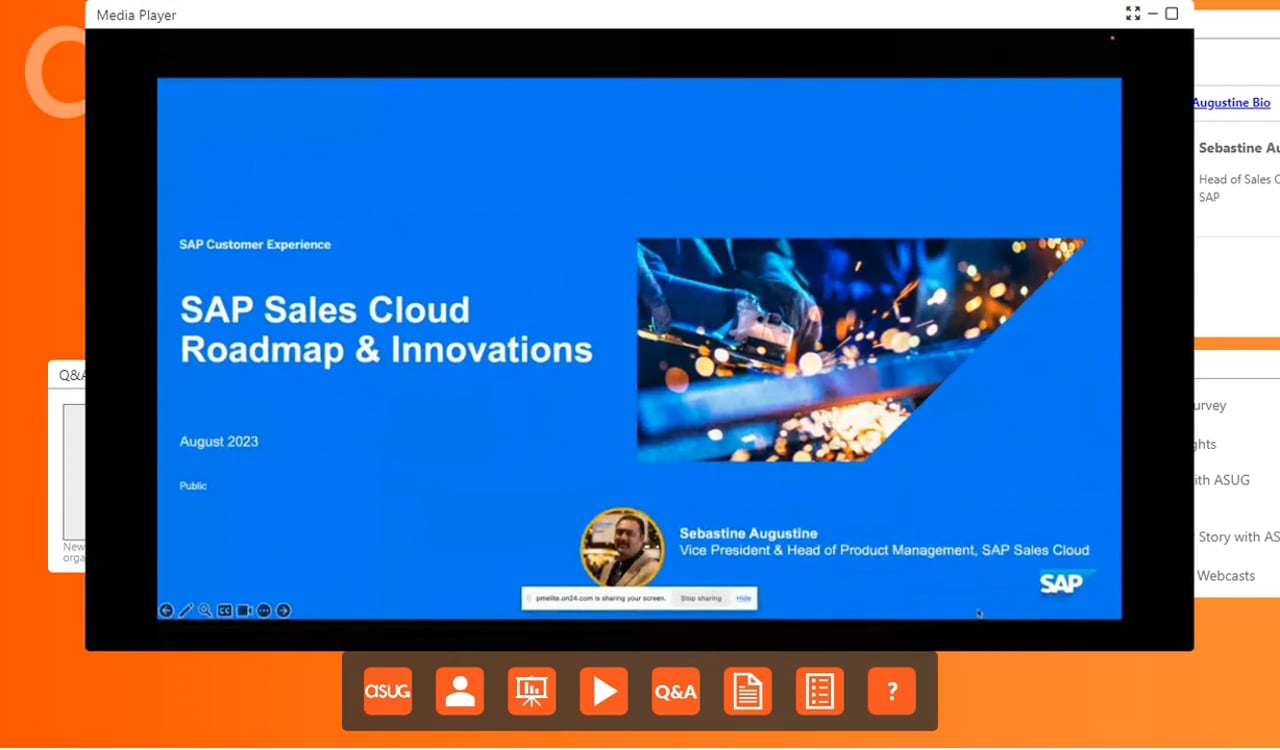Screen dimensions: 1280x750
Task: Click 'Public' label on slide
Action: 193,486
